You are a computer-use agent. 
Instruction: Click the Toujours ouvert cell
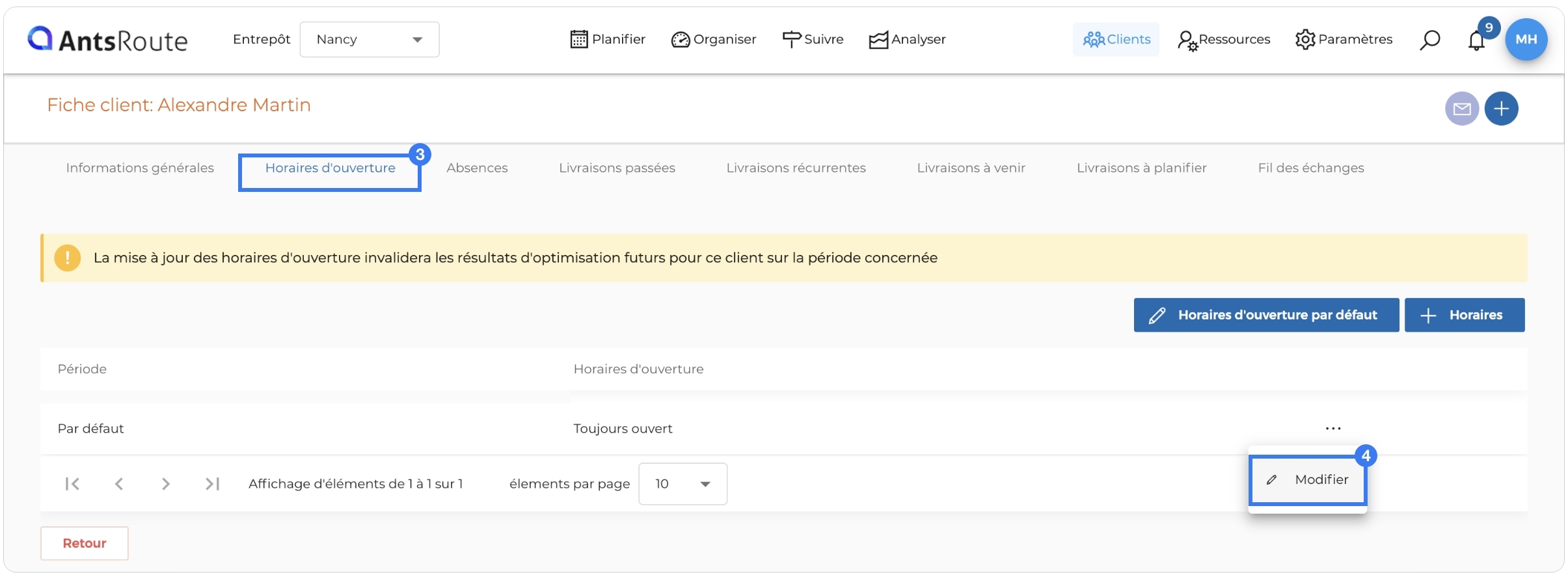[623, 429]
